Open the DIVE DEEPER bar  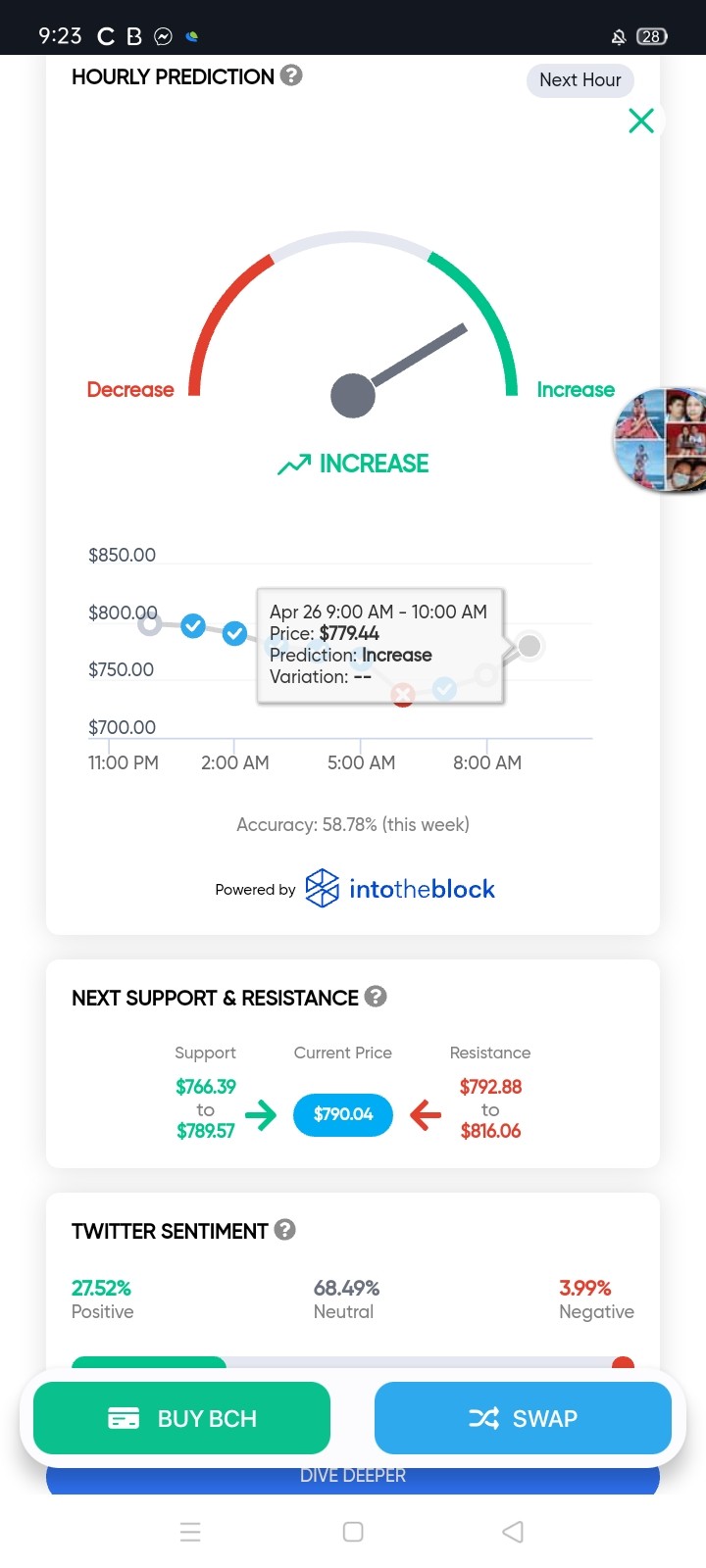[x=353, y=1476]
